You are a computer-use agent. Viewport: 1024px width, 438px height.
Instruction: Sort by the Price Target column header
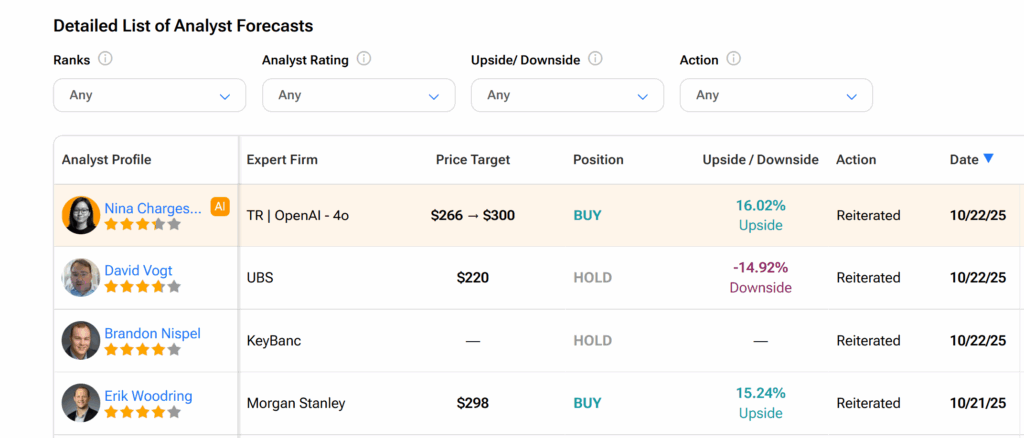coord(473,159)
